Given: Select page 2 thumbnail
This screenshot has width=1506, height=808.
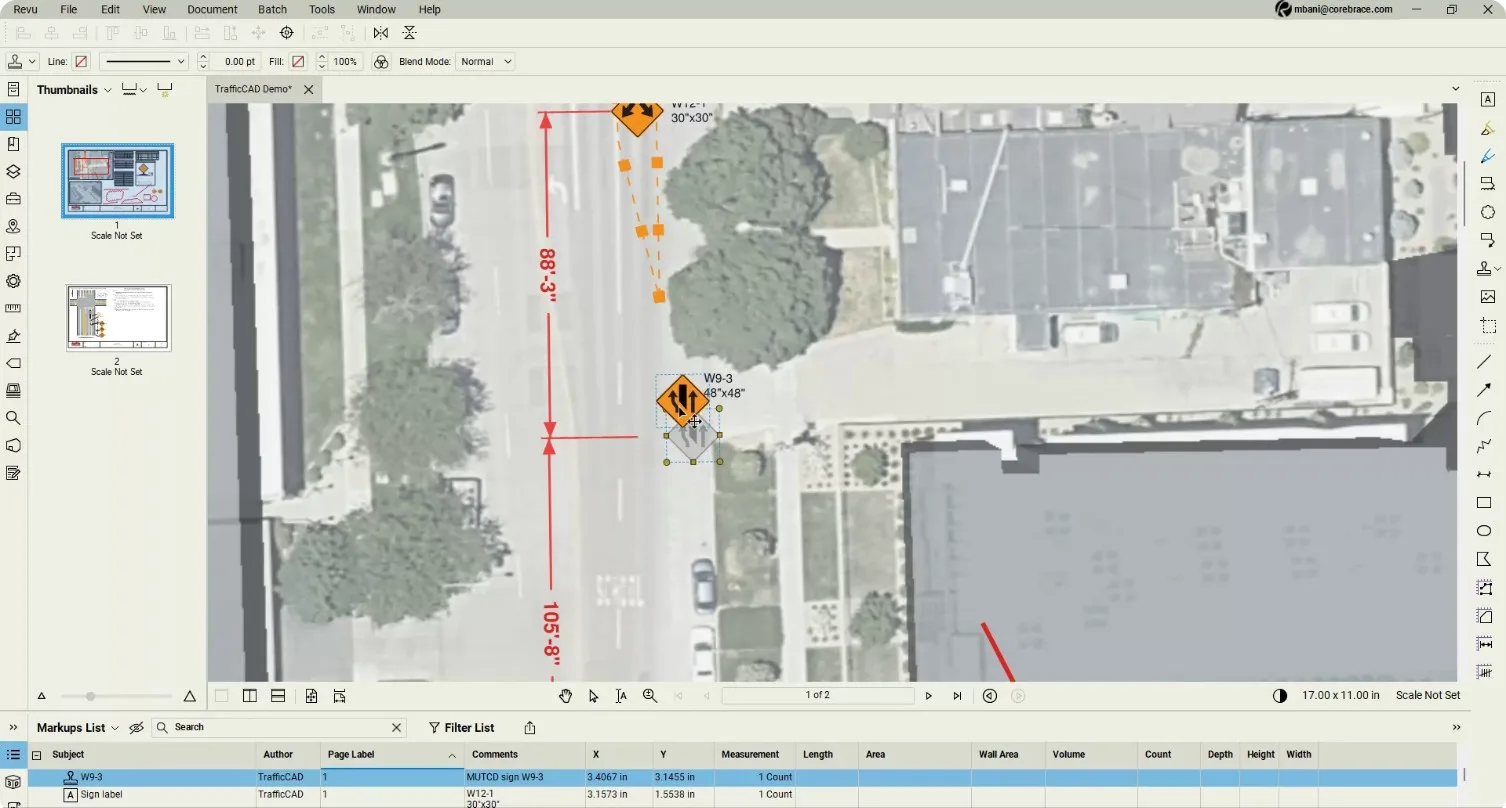Looking at the screenshot, I should tap(119, 318).
